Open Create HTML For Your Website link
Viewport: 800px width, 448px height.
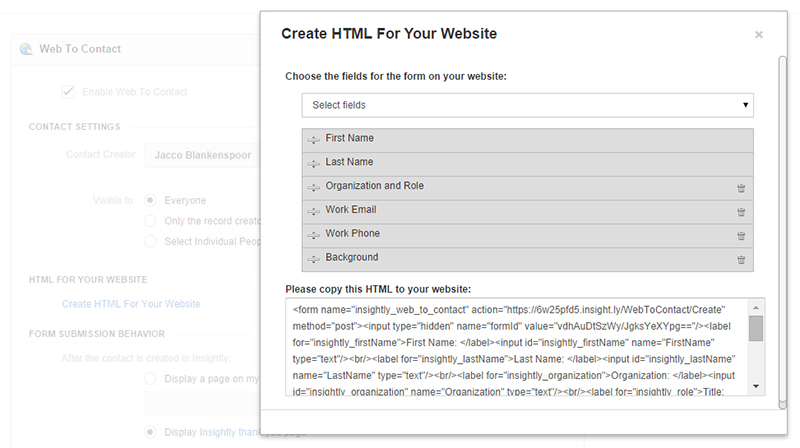click(x=131, y=303)
